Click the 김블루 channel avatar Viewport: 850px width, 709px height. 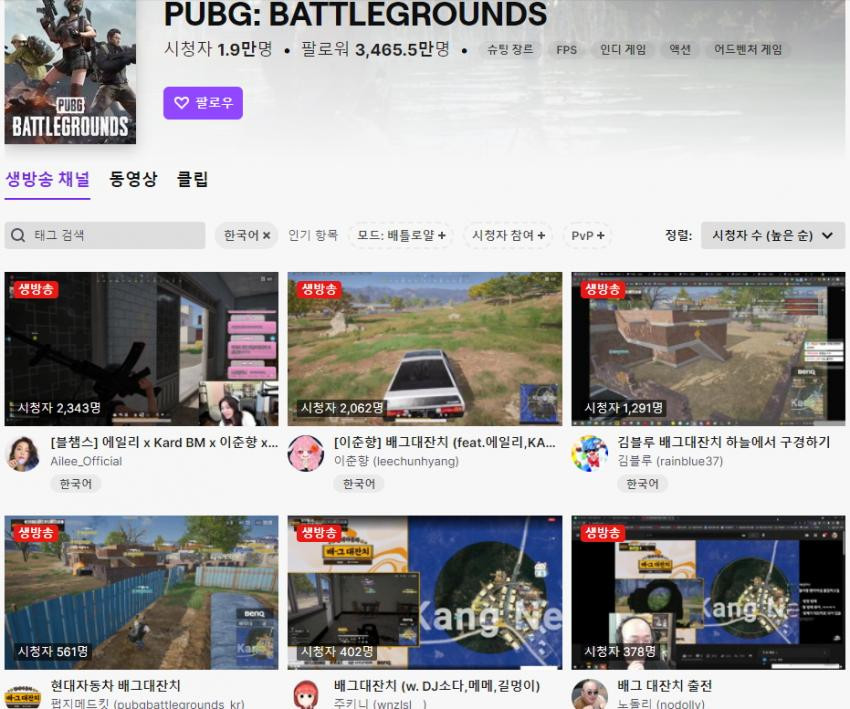(x=589, y=454)
